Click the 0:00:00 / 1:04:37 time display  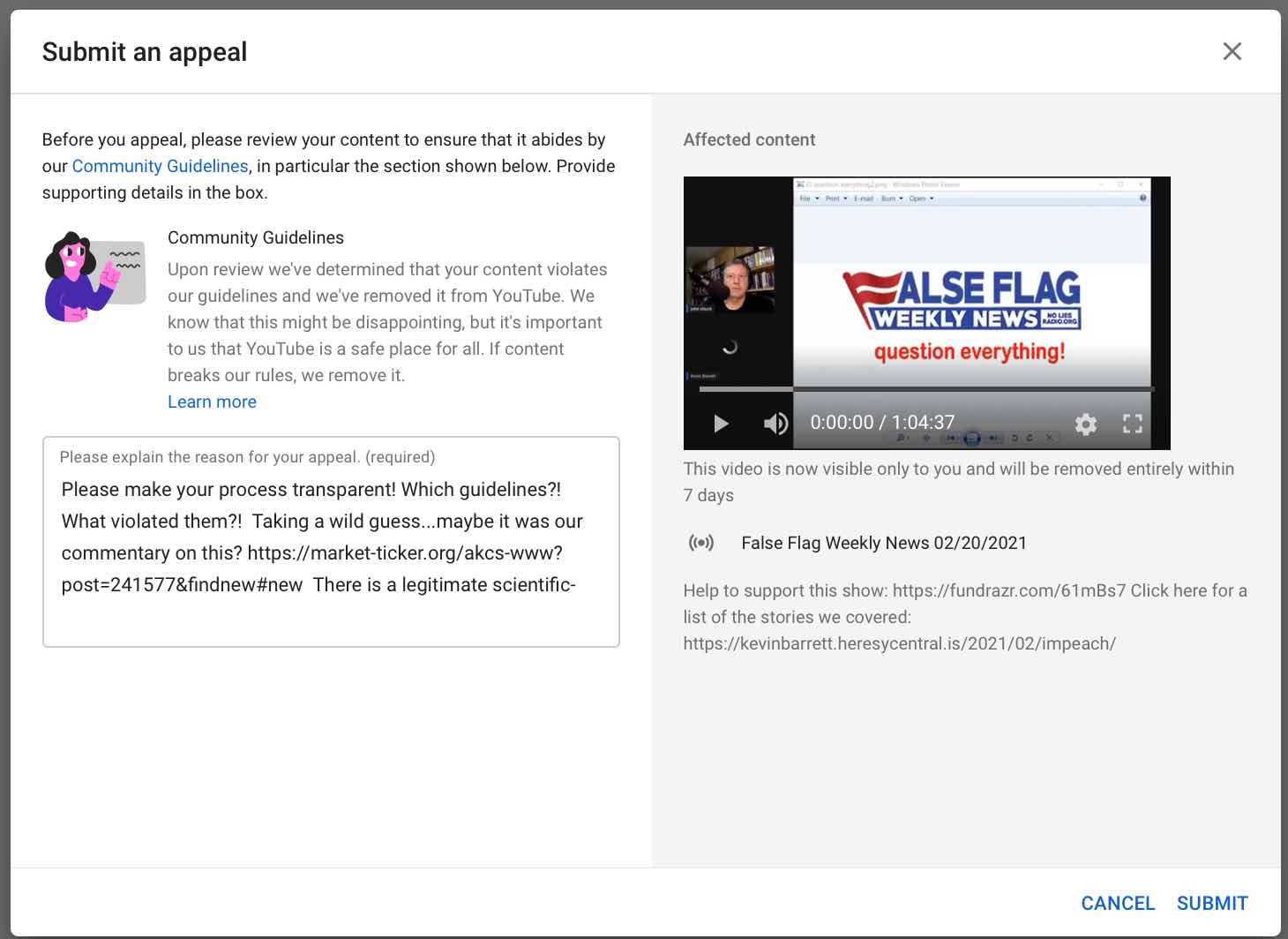[882, 423]
